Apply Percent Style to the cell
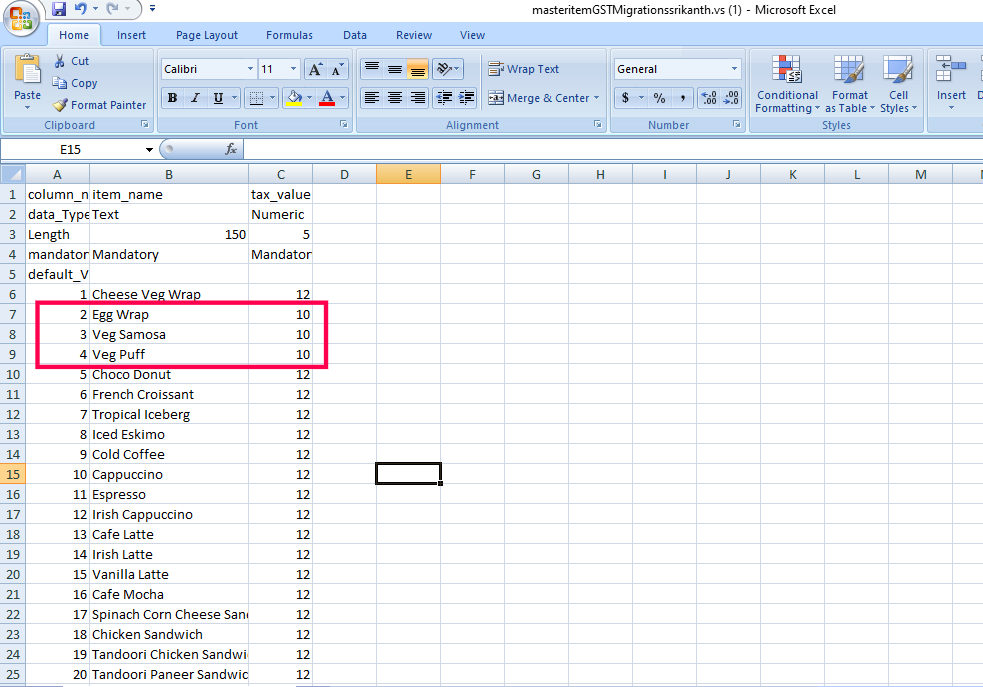Image resolution: width=983 pixels, height=687 pixels. point(659,98)
